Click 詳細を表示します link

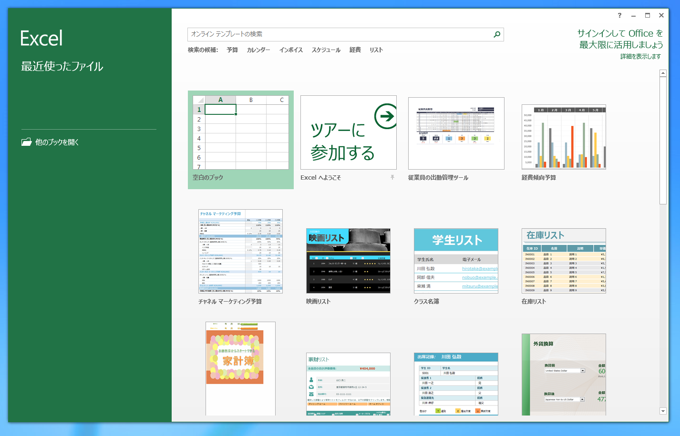pyautogui.click(x=641, y=56)
